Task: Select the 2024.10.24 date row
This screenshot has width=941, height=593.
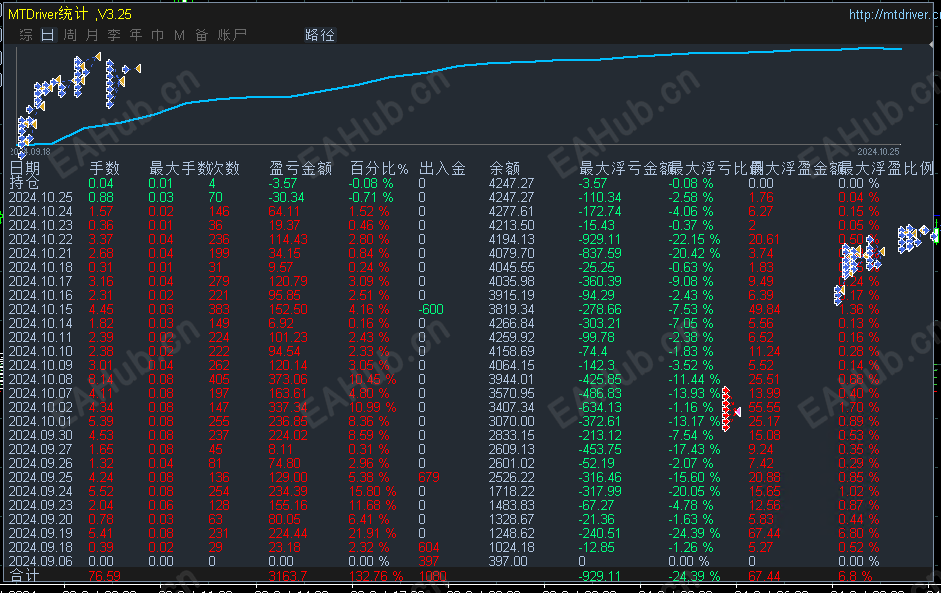Action: (41, 211)
